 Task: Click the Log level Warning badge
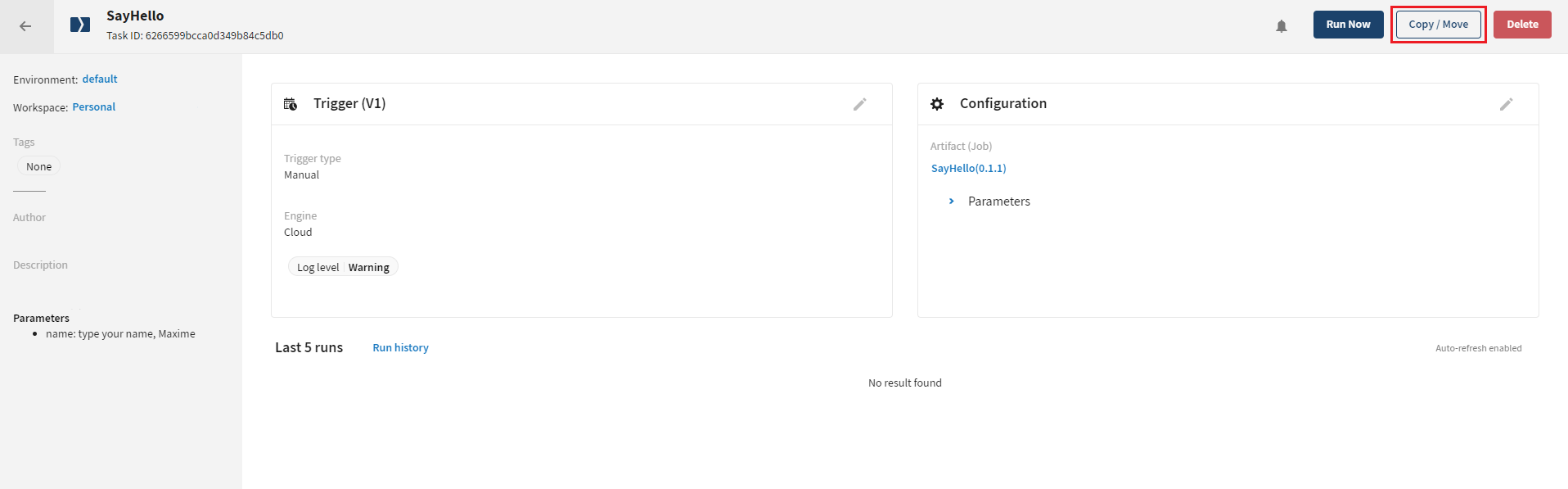(x=343, y=267)
